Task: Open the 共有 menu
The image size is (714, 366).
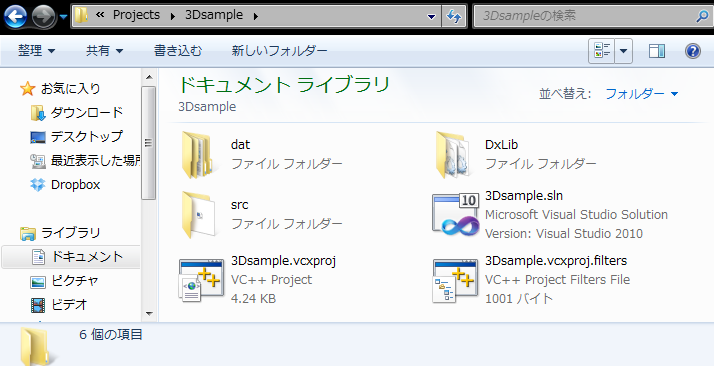Action: point(105,51)
